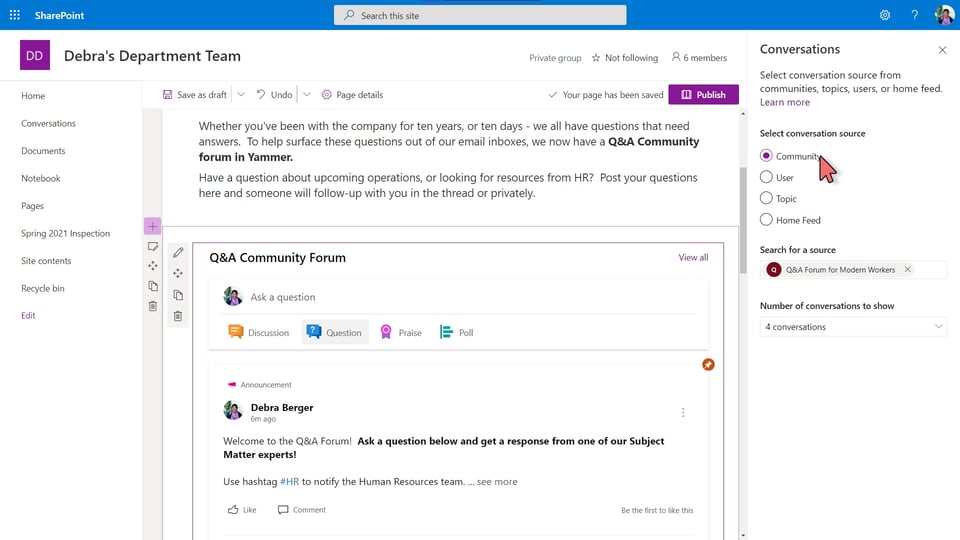
Task: Click Debra's Department Team site title
Action: (152, 56)
